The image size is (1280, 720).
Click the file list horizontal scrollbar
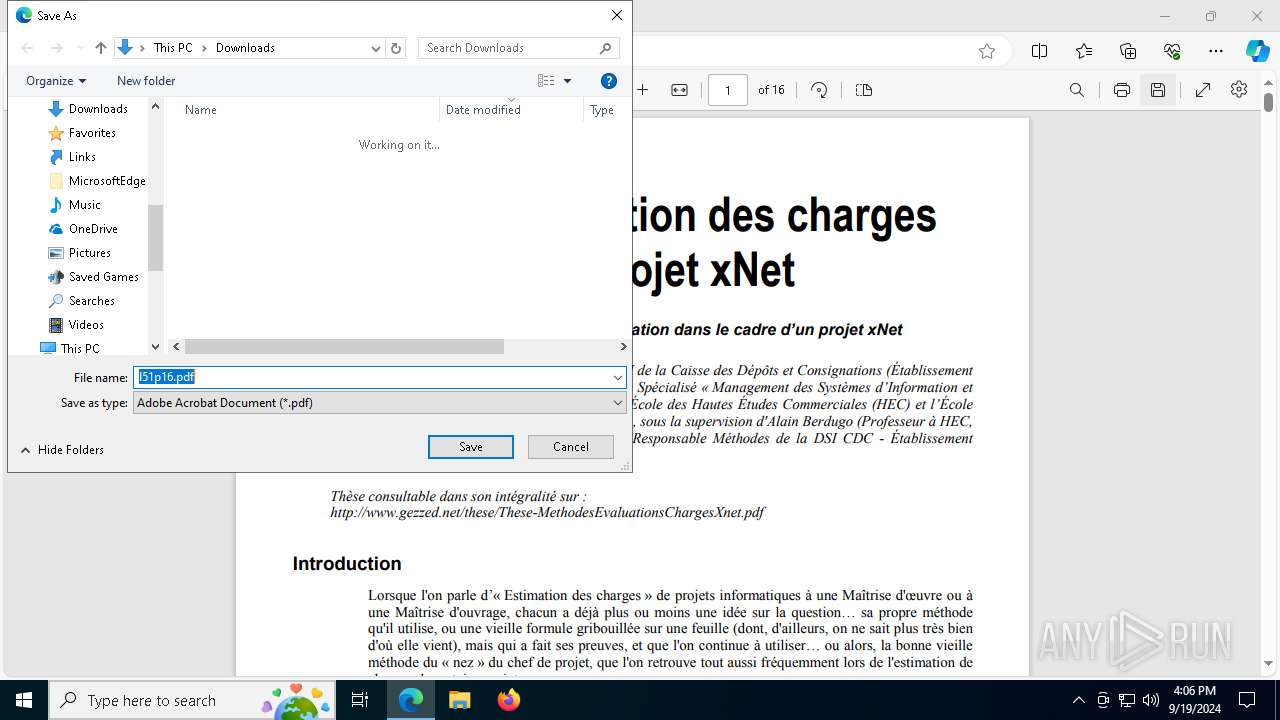point(344,347)
